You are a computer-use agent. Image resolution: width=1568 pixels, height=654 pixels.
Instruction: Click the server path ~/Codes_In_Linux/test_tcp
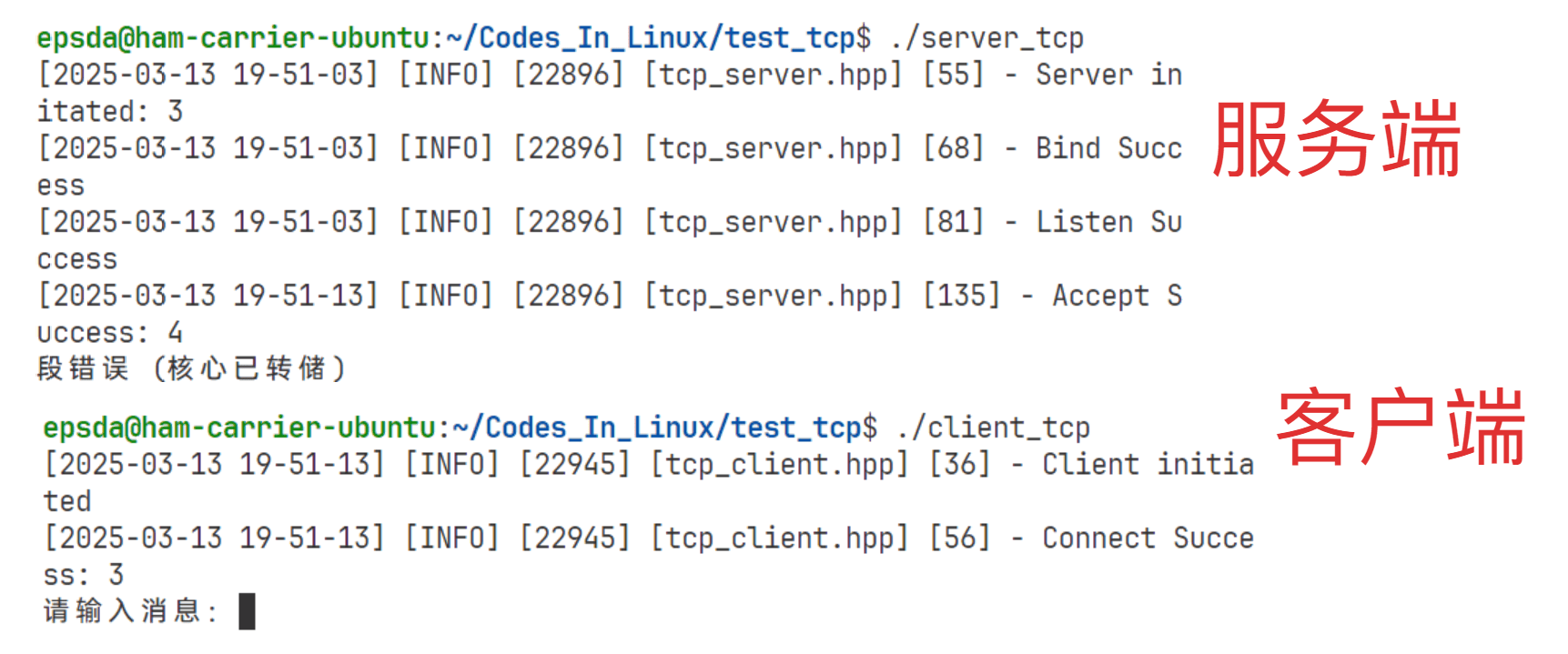pos(651,38)
